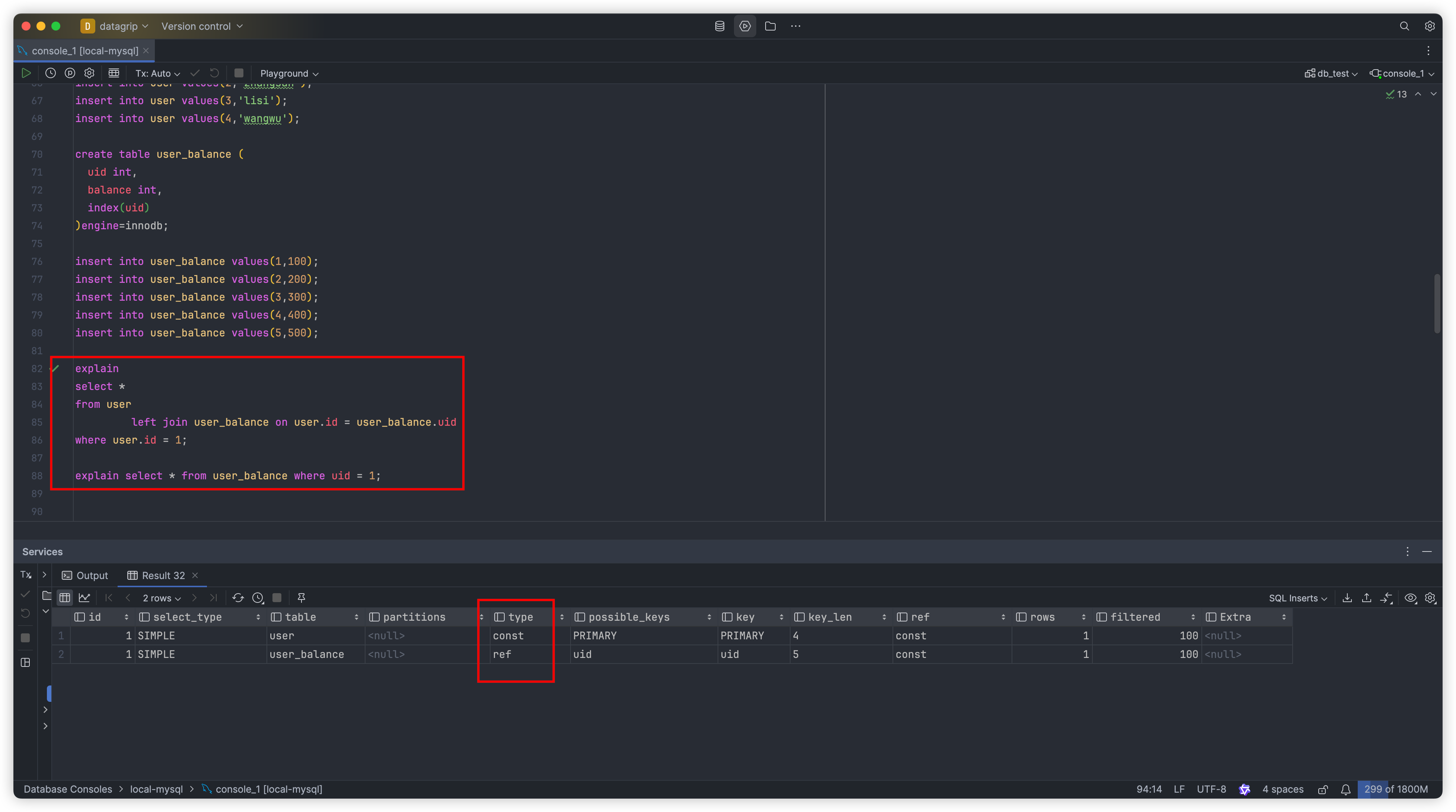This screenshot has height=812, width=1456.
Task: Toggle auto-refresh clock in results toolbar
Action: (x=258, y=597)
